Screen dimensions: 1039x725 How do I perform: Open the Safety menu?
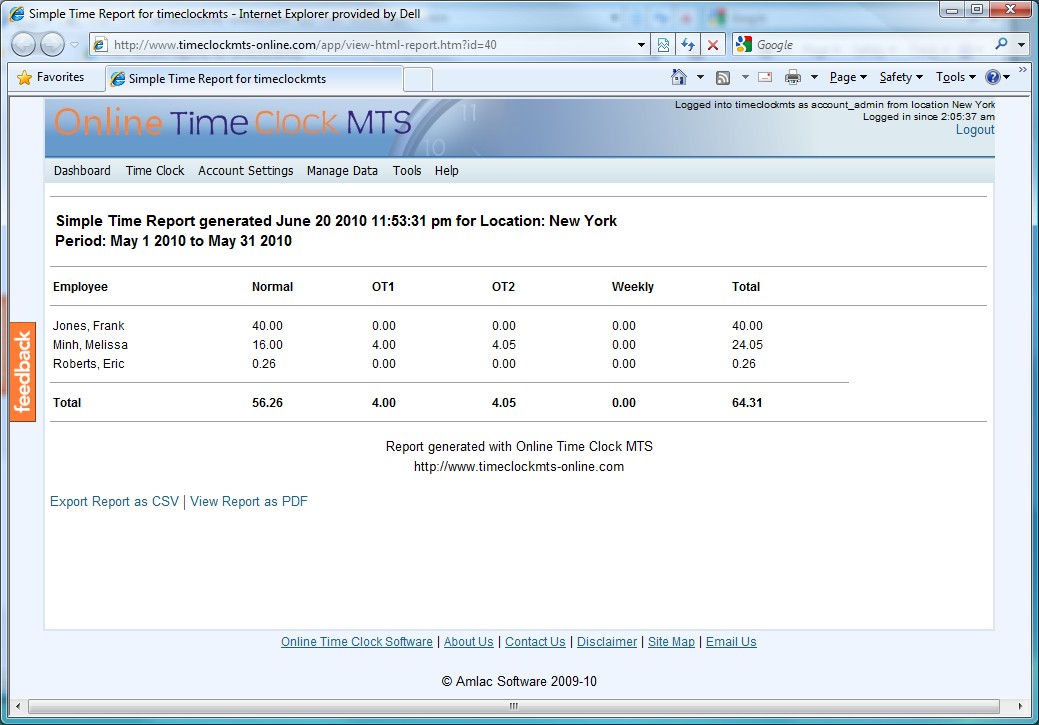tap(901, 78)
